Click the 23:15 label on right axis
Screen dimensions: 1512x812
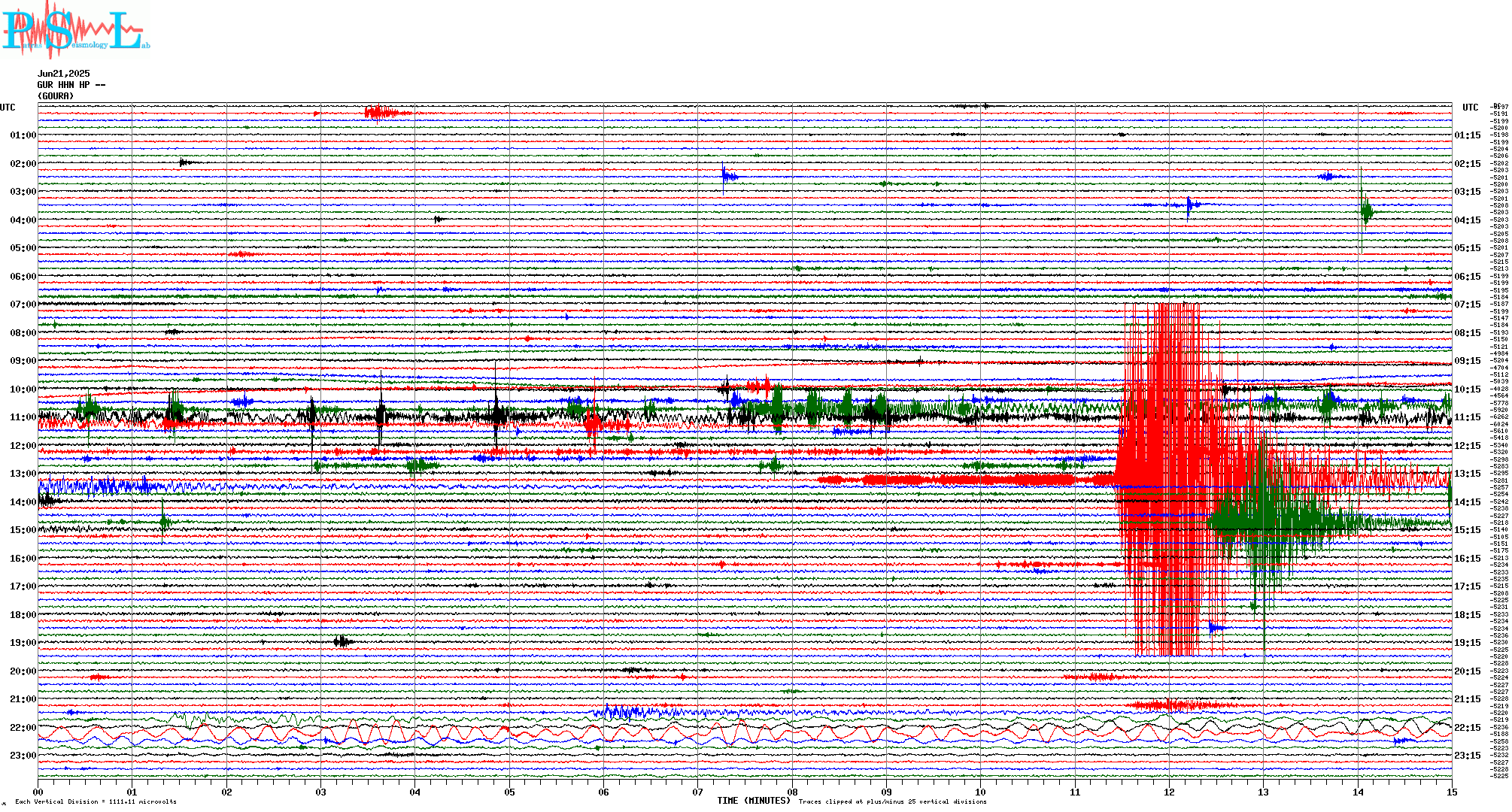click(1468, 756)
